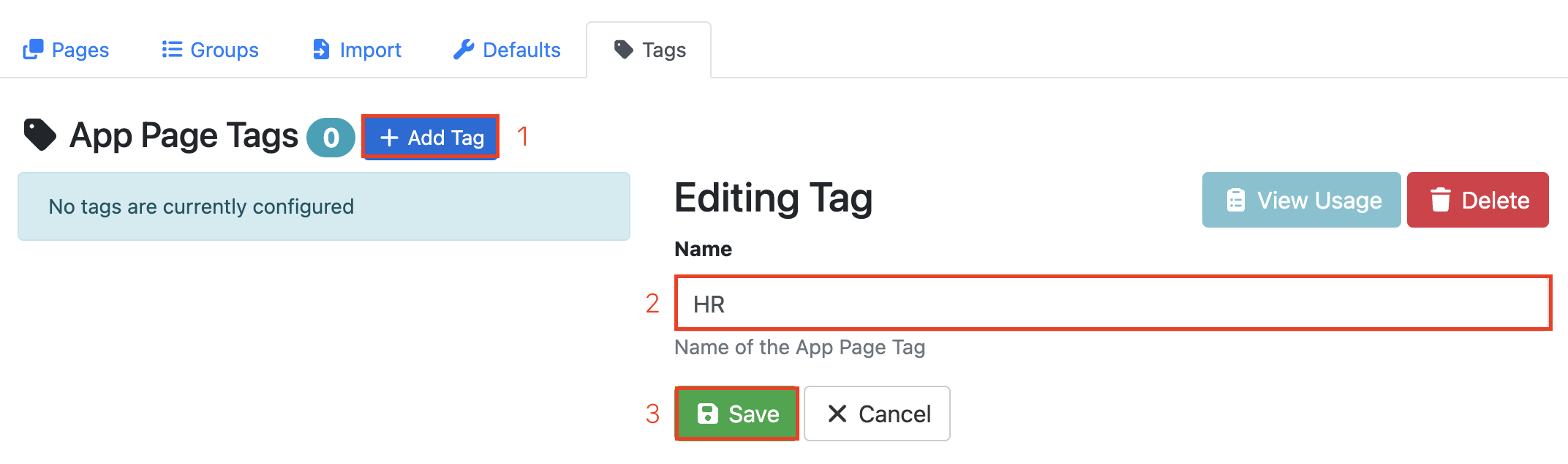Click the App Page Tags heading tag icon
This screenshot has width=1568, height=464.
point(39,135)
